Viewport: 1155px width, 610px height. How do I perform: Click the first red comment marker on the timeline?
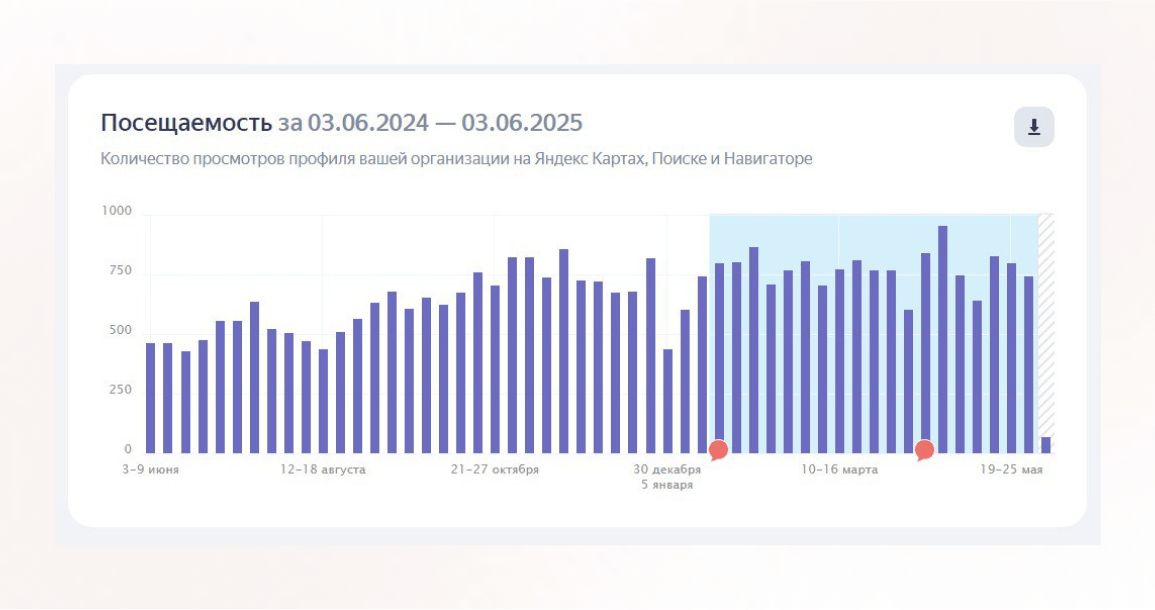[x=718, y=450]
